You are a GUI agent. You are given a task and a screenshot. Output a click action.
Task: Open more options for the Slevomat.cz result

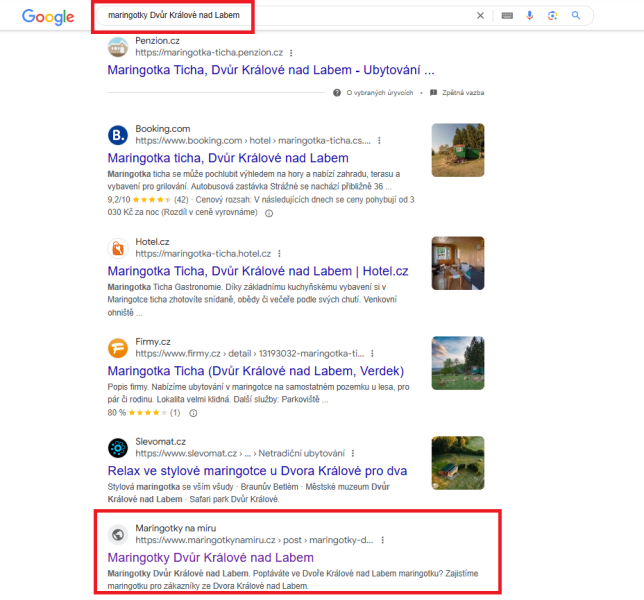point(353,453)
